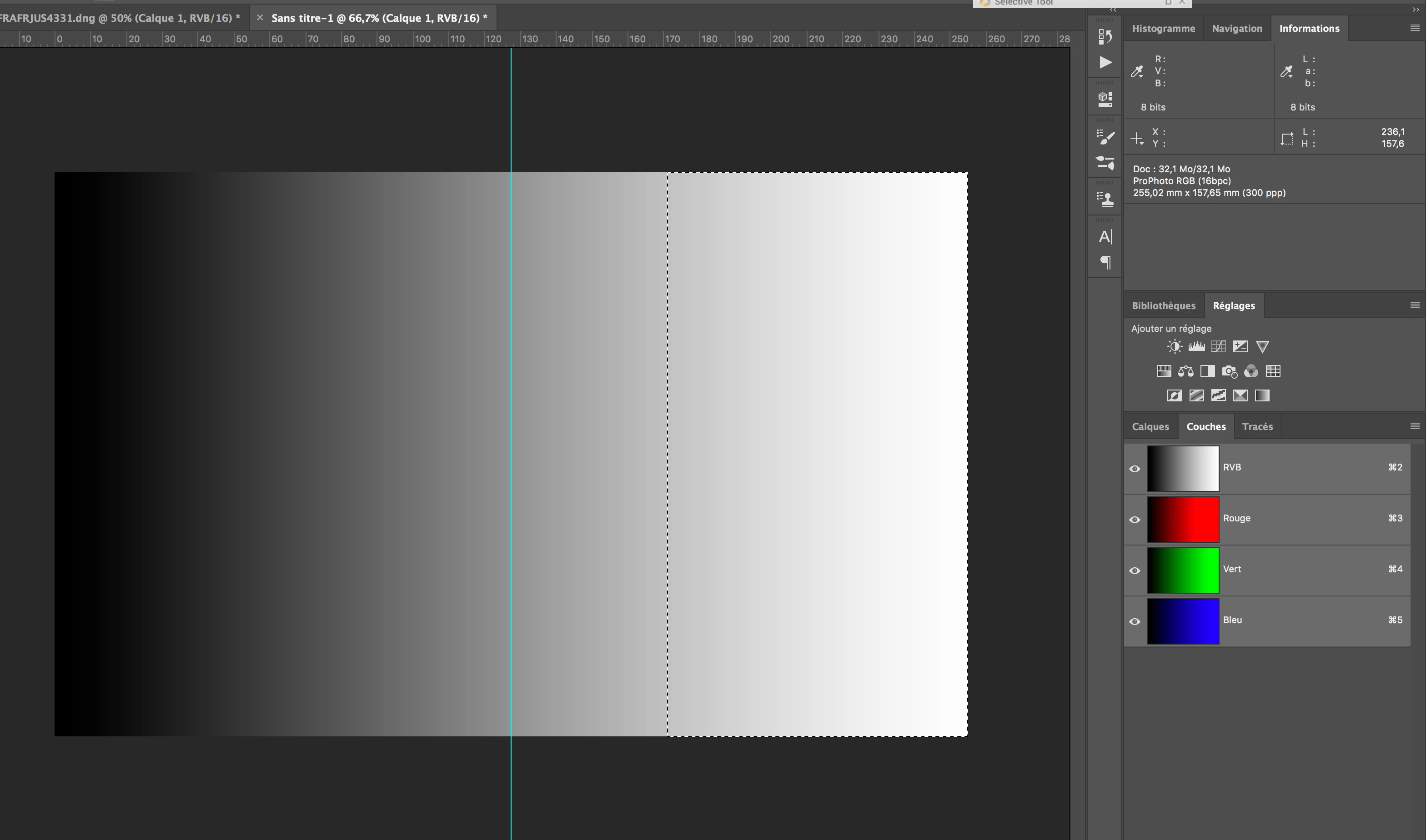Image resolution: width=1426 pixels, height=840 pixels.
Task: Switch to the Histogramme tab
Action: coord(1163,28)
